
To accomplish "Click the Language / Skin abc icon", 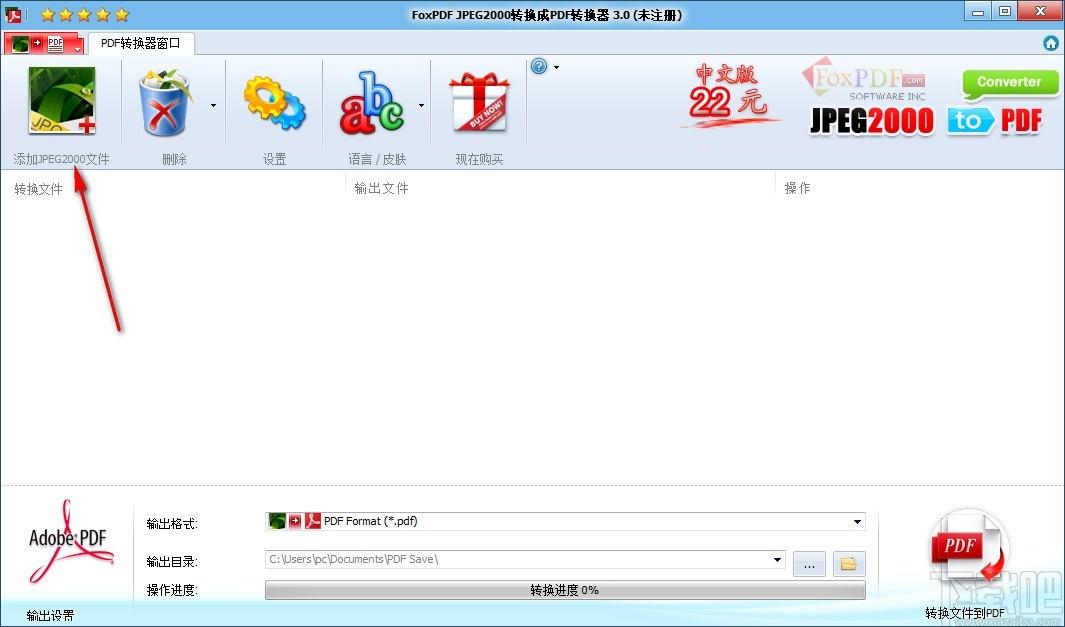I will tap(373, 103).
